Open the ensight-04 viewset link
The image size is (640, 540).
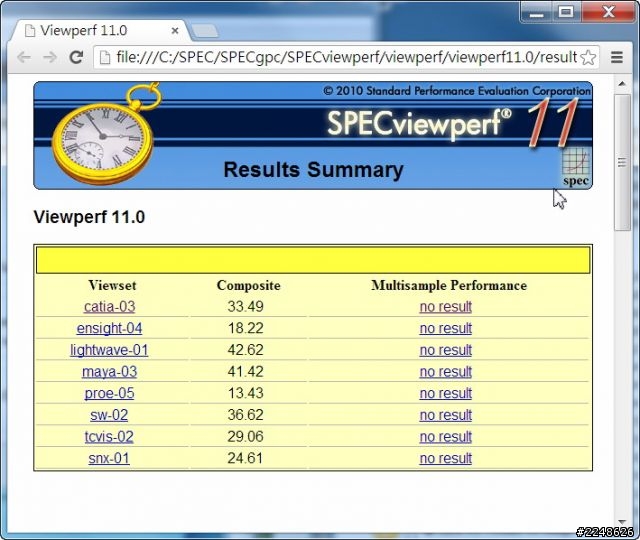pyautogui.click(x=109, y=328)
